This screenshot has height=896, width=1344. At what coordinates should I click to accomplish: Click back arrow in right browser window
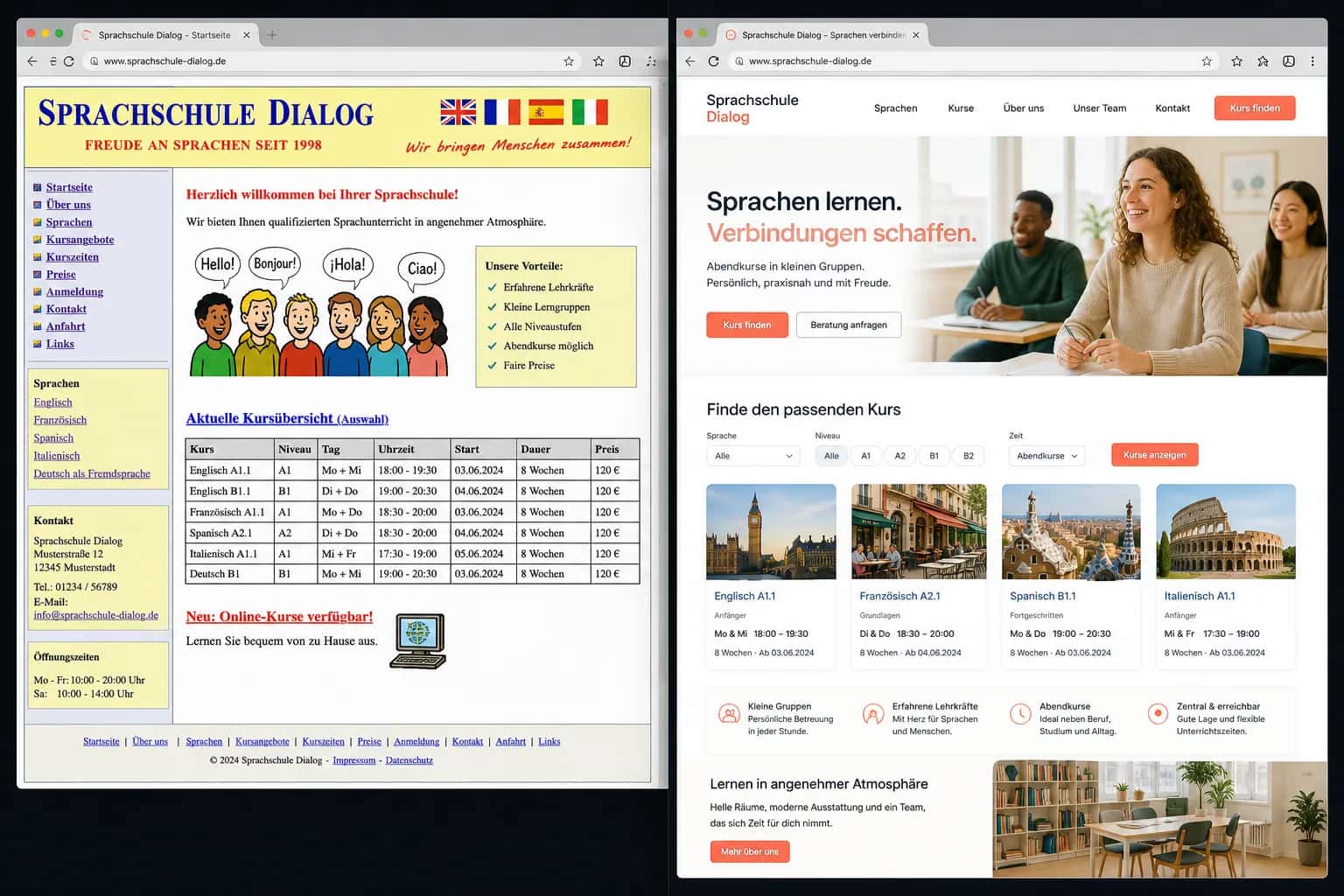tap(689, 61)
